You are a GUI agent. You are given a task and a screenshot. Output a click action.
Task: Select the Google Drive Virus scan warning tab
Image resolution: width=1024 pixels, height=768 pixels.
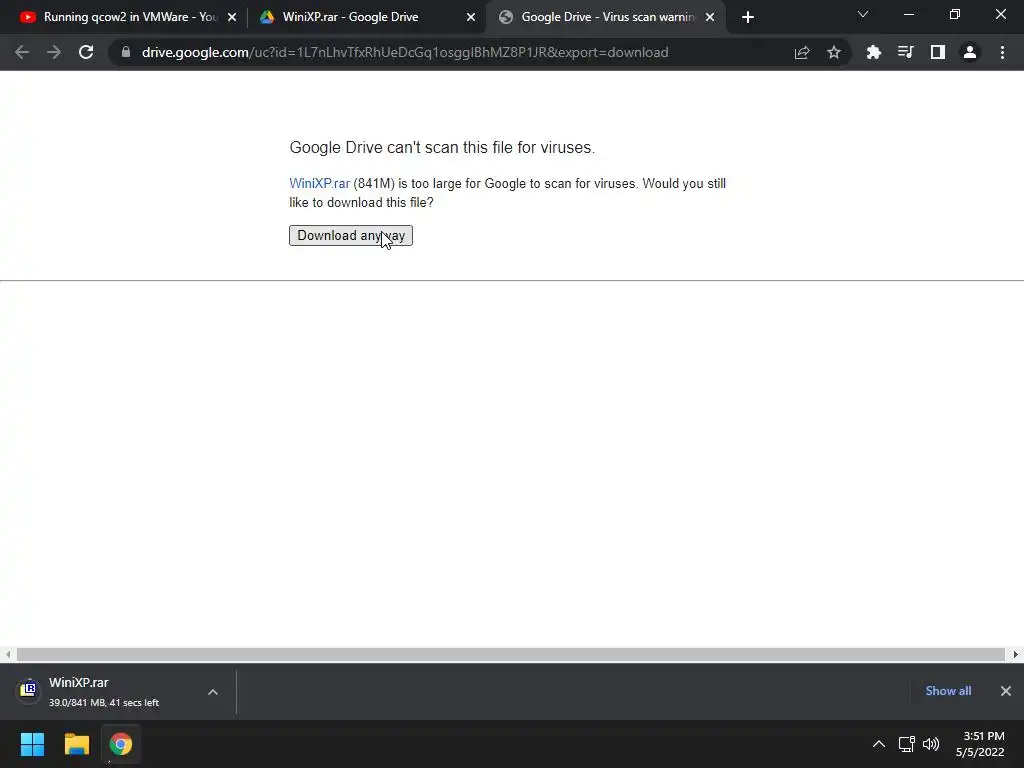605,17
